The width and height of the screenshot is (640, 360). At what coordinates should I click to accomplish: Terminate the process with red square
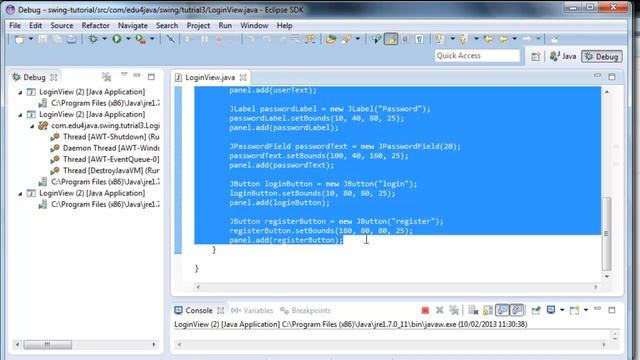(425, 311)
